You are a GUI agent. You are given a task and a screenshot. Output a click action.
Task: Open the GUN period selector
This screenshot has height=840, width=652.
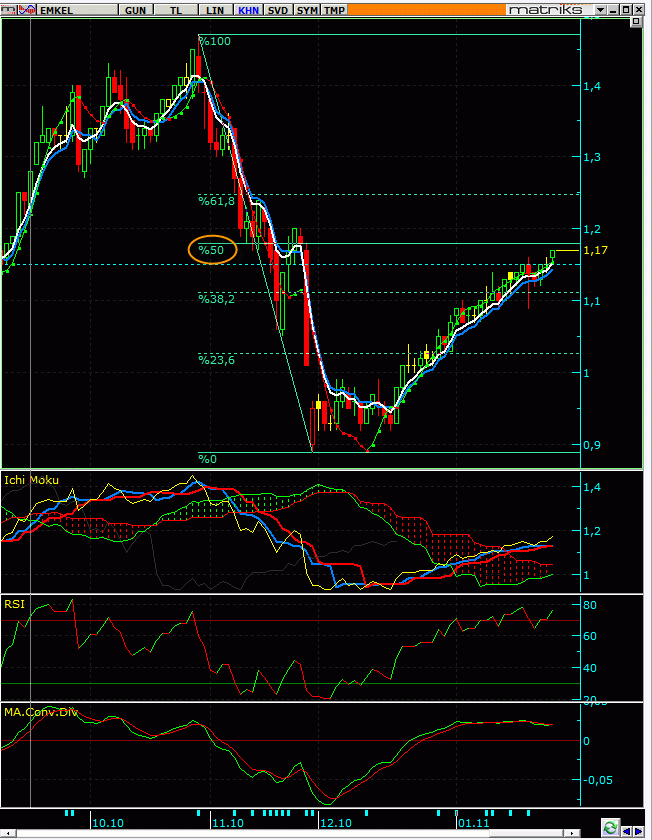136,10
